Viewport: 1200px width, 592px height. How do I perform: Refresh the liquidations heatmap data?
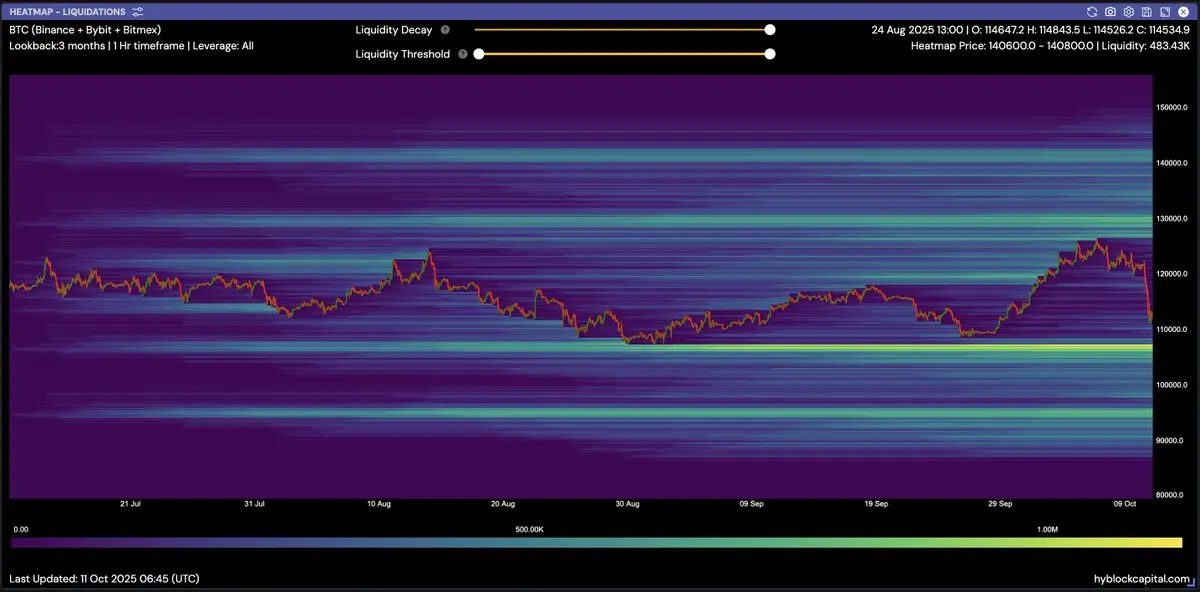[1092, 12]
